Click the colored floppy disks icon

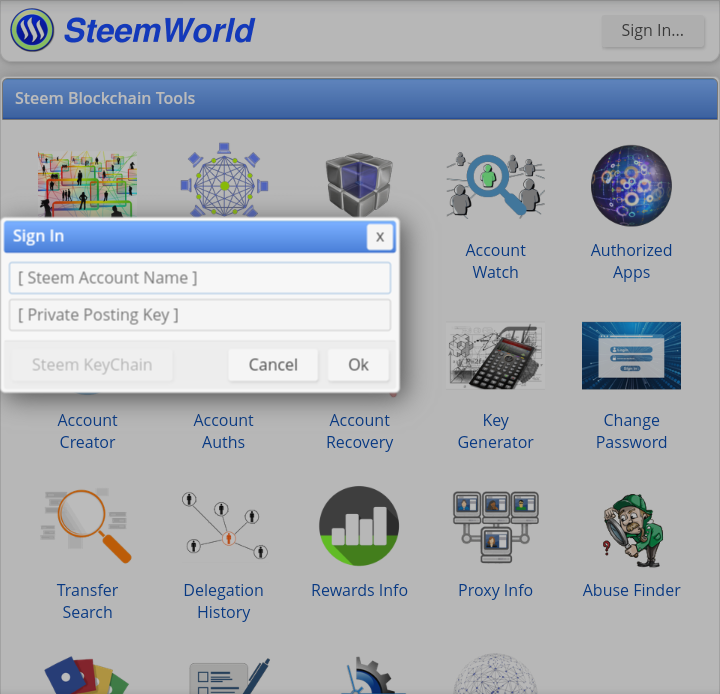point(86,675)
